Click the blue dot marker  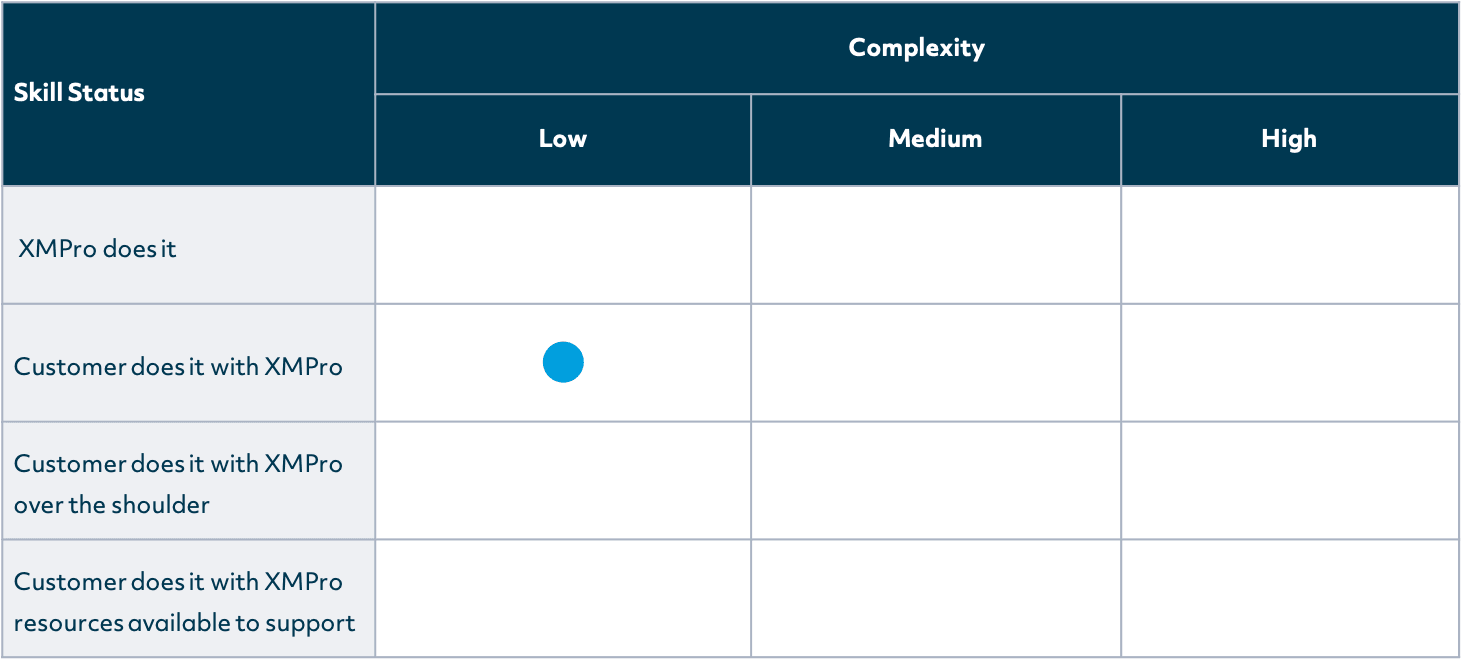(563, 362)
